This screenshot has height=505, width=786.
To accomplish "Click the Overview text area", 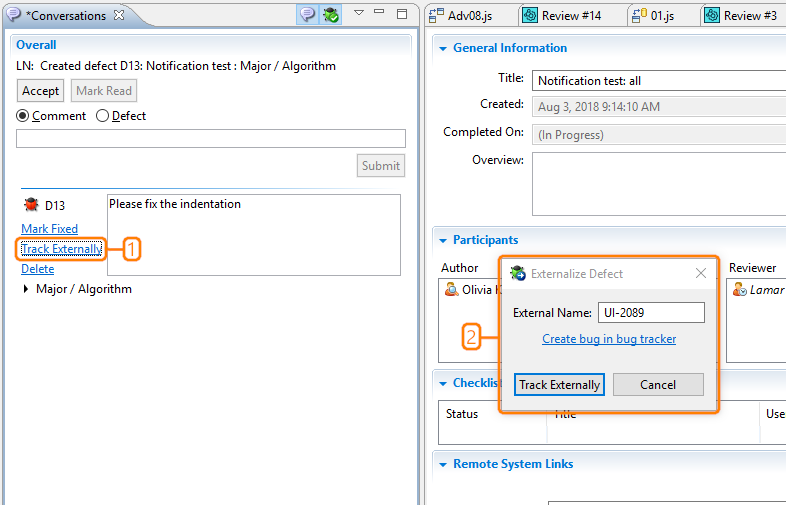I will click(x=659, y=184).
